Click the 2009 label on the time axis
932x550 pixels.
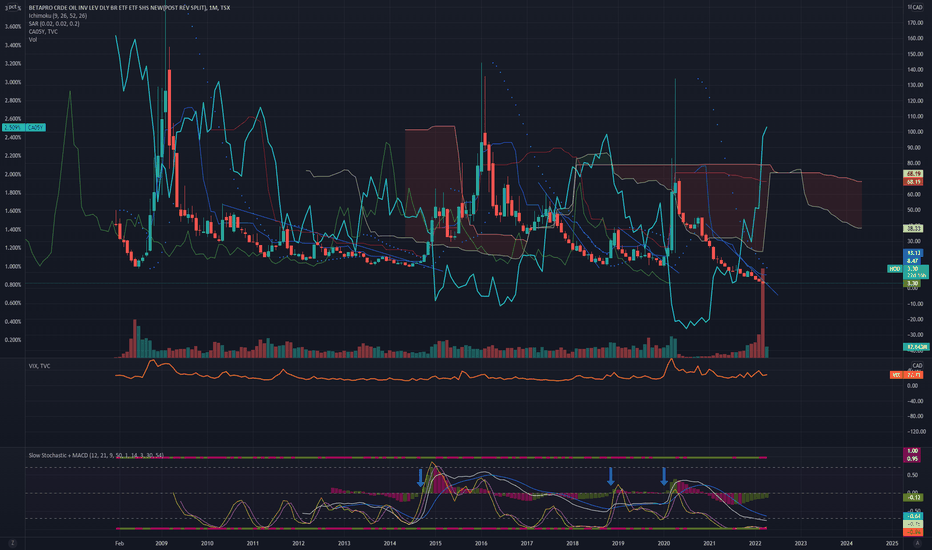(x=161, y=543)
